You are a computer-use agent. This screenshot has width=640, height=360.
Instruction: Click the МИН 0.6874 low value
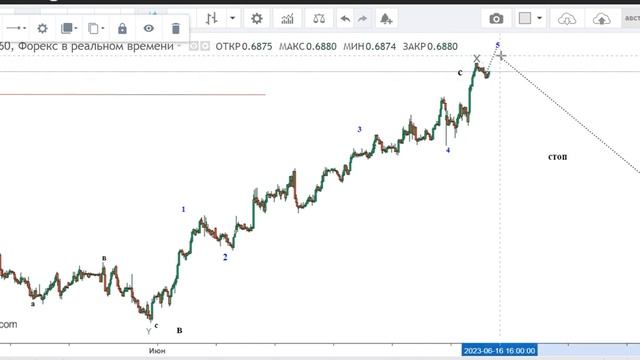tap(369, 47)
